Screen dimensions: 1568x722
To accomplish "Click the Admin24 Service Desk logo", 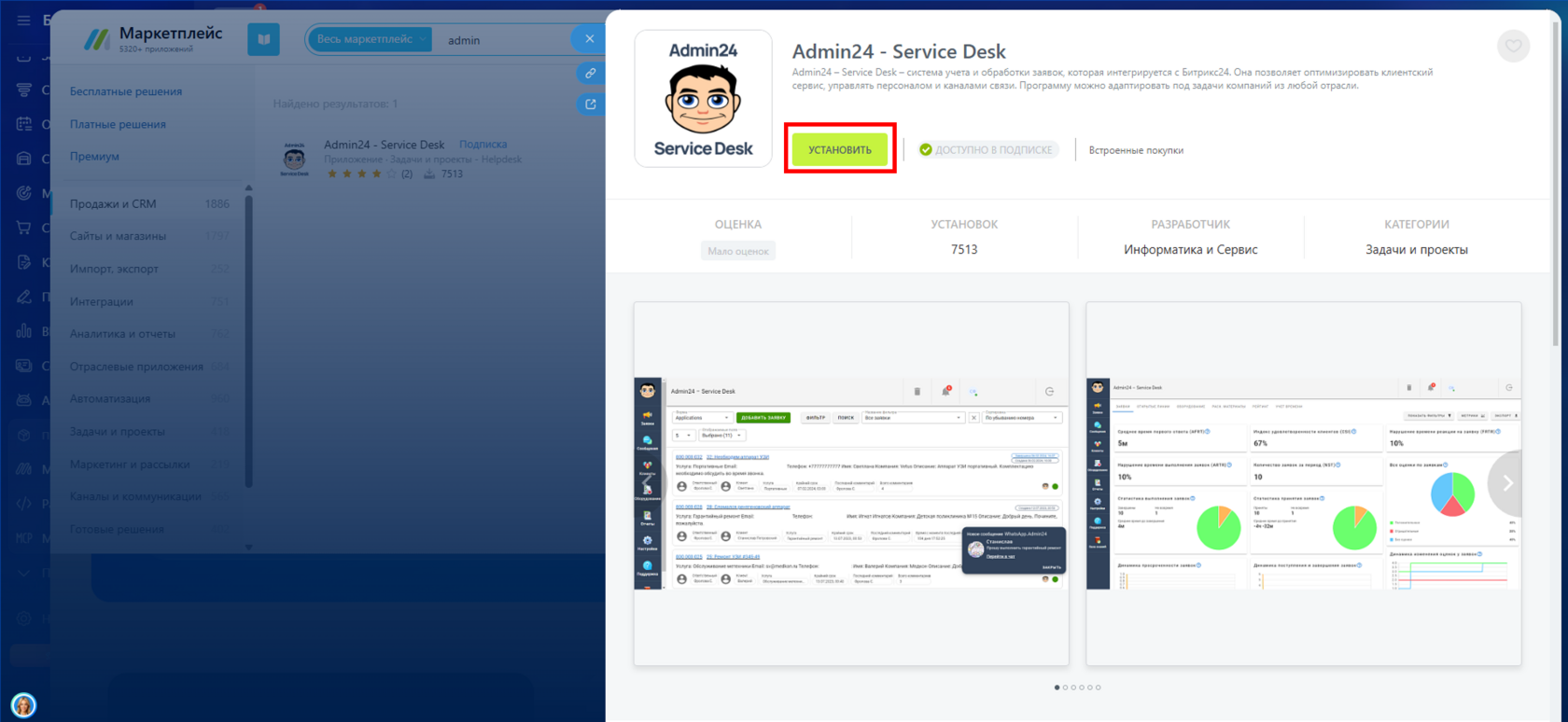I will click(703, 99).
